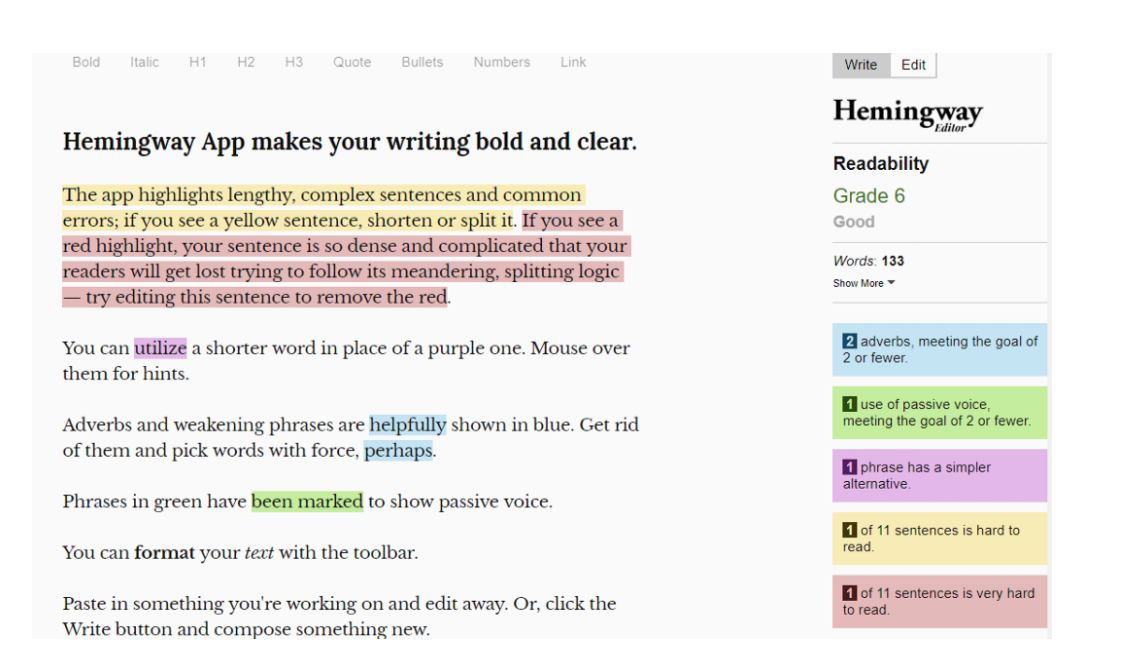
Task: Click the purple highlighted word utilize
Action: click(x=160, y=348)
